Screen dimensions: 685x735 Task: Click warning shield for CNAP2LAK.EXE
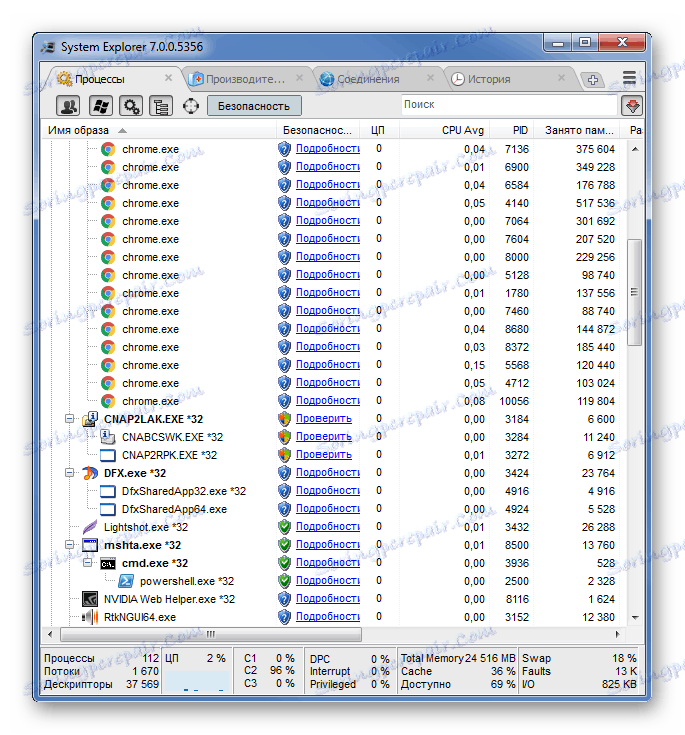click(284, 419)
